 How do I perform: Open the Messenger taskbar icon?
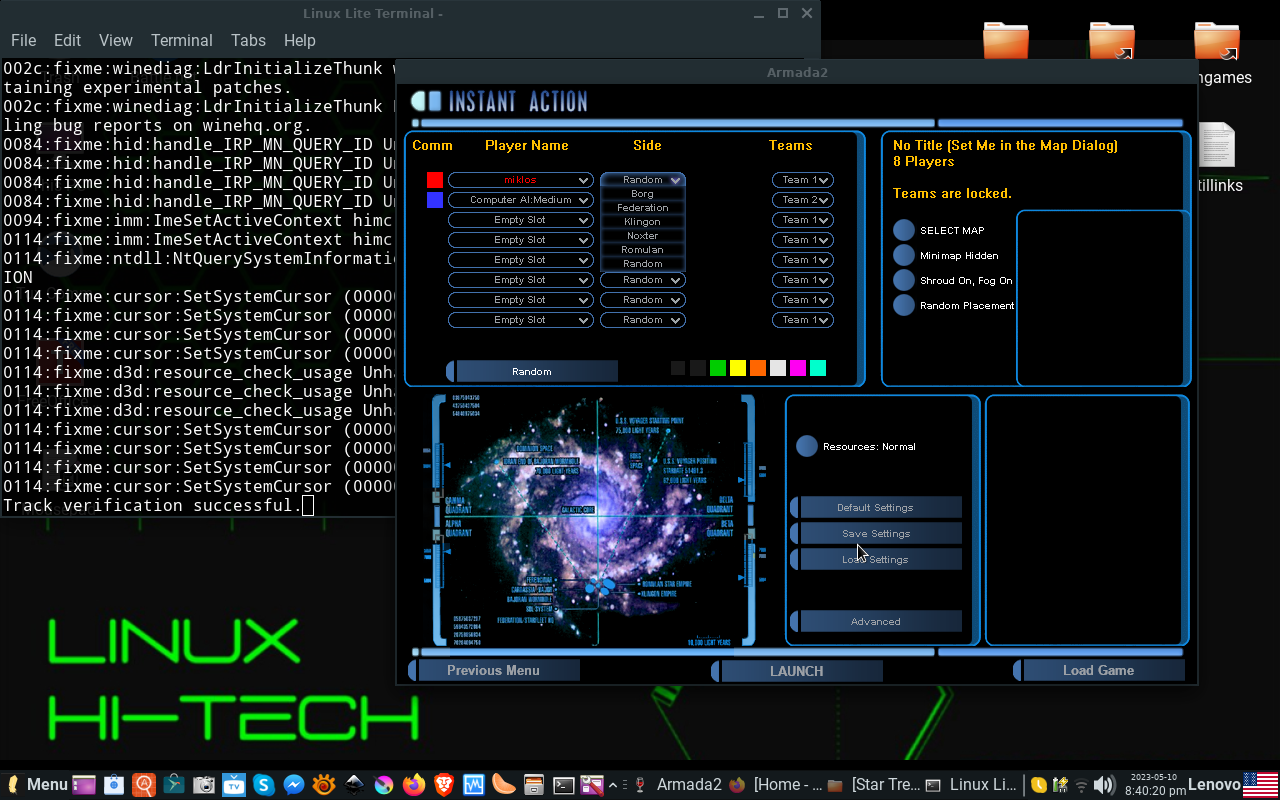tap(293, 785)
